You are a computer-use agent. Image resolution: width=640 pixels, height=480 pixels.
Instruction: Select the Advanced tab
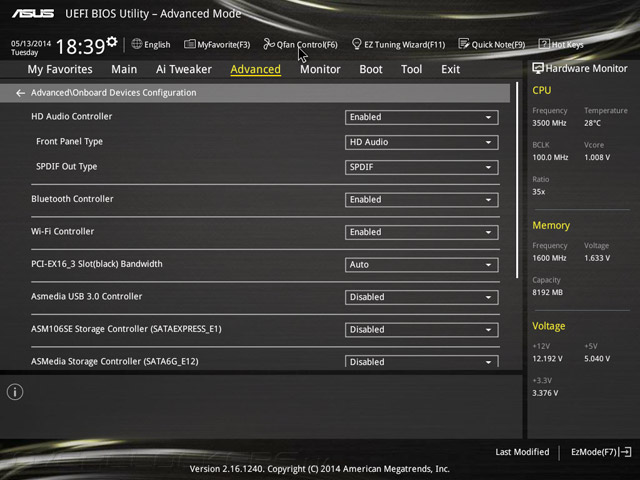(x=256, y=69)
